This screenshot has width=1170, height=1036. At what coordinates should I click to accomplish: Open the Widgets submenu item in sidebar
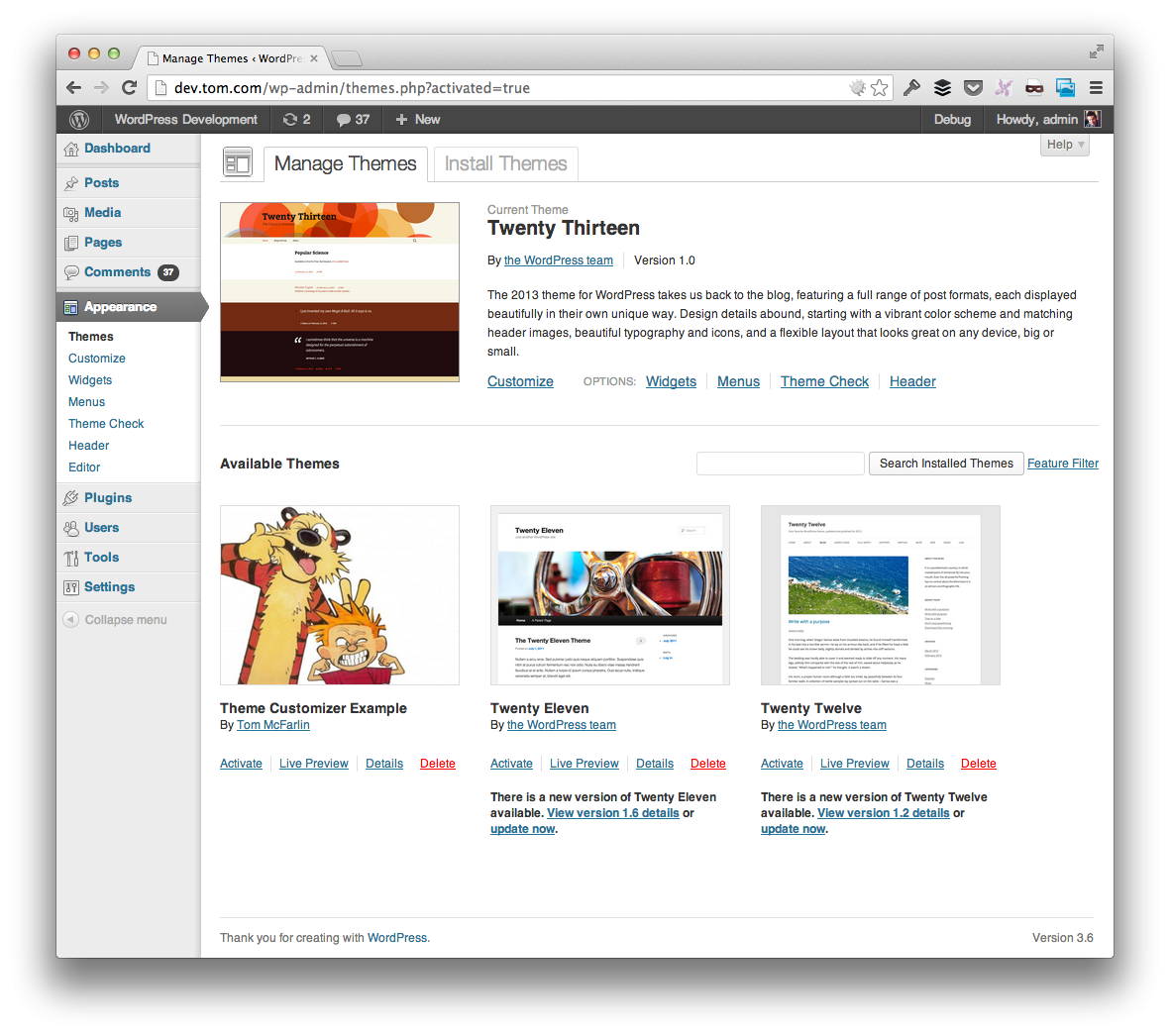click(90, 379)
